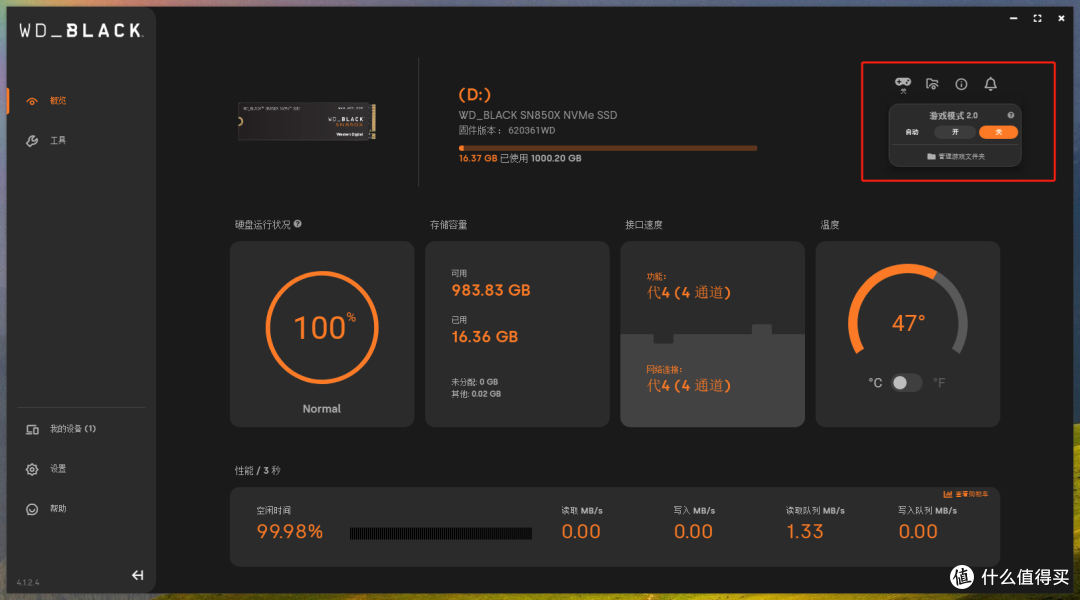Screen dimensions: 1080x600
Task: Click the gear icon next to 设置
Action: click(32, 469)
